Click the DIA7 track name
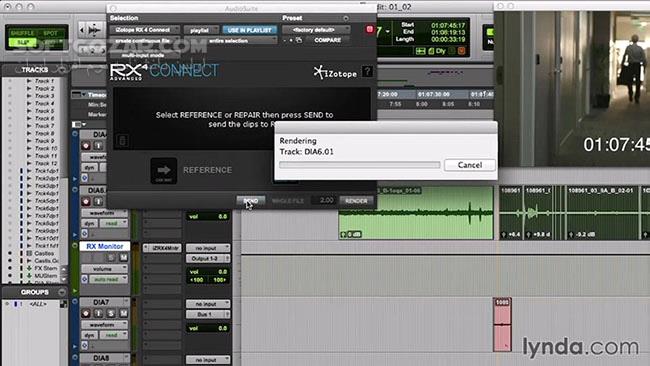The height and width of the screenshot is (366, 650). click(x=102, y=302)
